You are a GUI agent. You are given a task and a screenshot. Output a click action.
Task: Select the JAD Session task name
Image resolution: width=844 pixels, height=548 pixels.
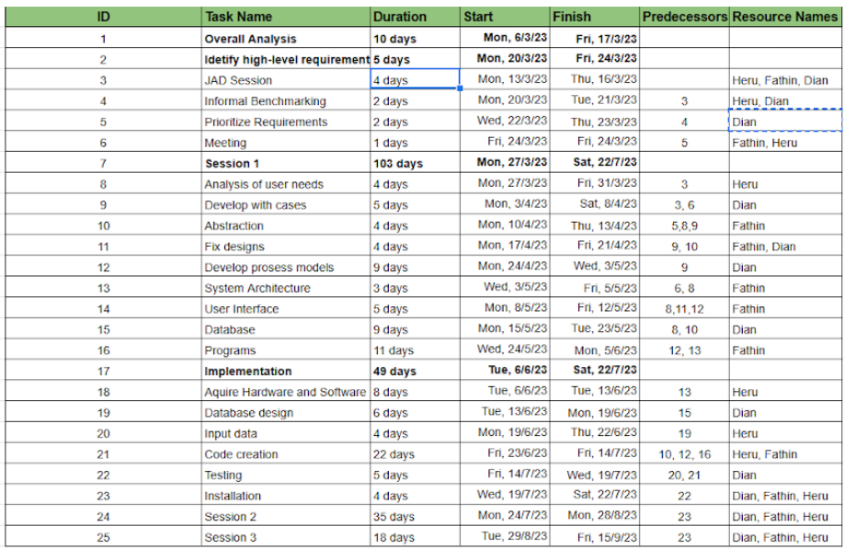click(286, 80)
